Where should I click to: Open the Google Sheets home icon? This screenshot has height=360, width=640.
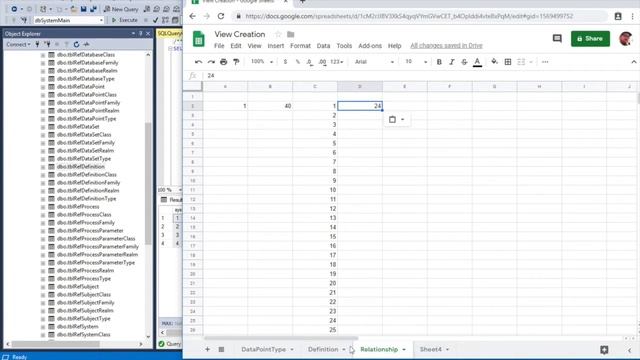[x=198, y=39]
